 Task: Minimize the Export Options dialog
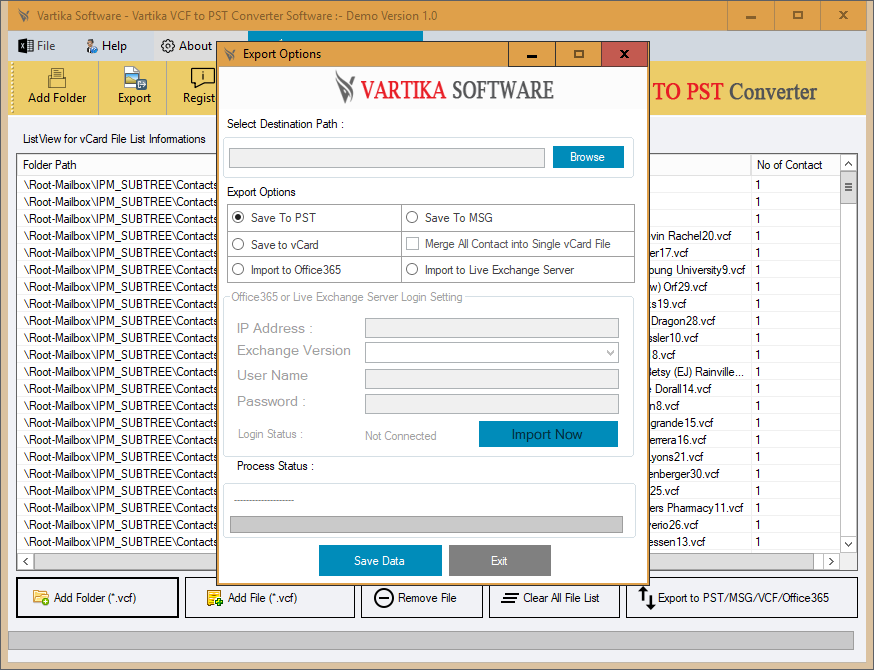click(x=532, y=54)
